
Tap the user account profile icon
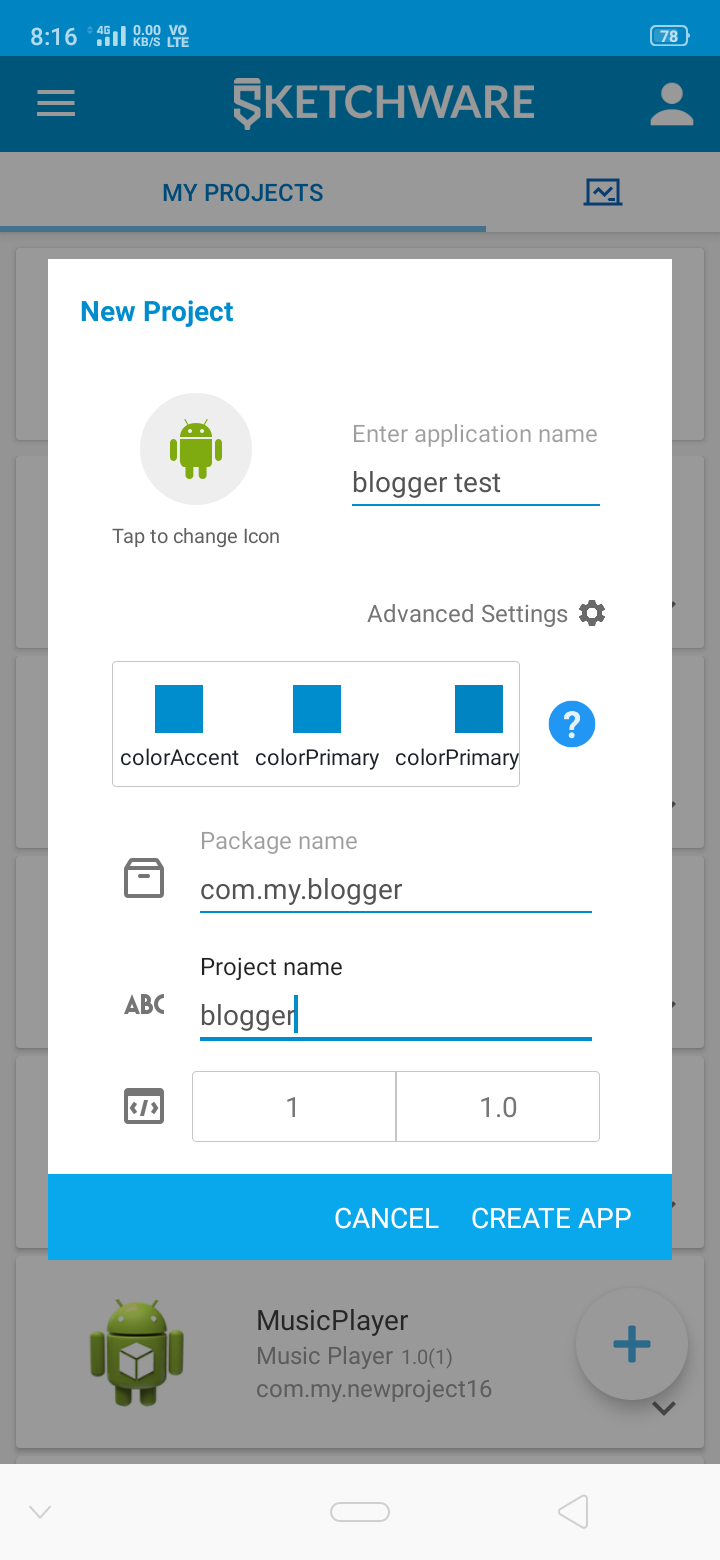(x=671, y=104)
